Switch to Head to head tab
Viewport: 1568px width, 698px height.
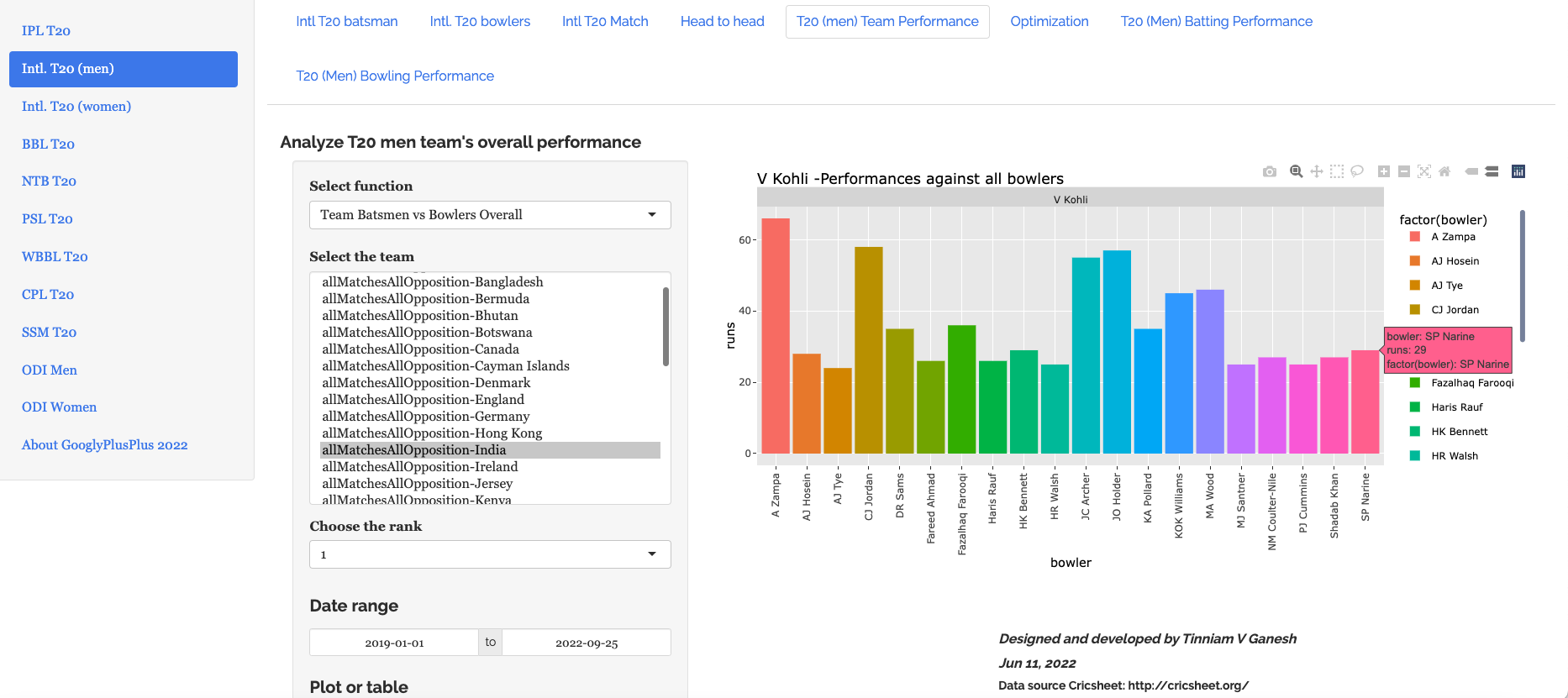tap(722, 22)
